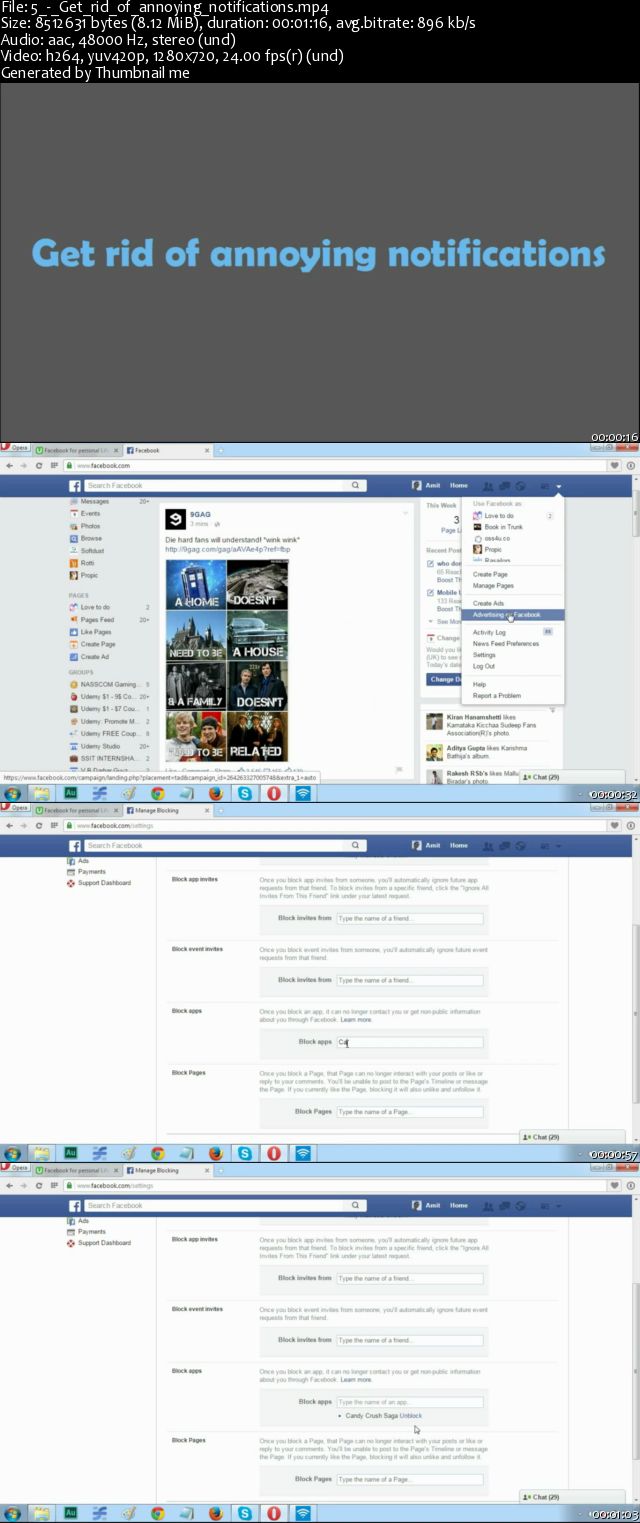Open Softdust in the left sidebar

tap(92, 551)
